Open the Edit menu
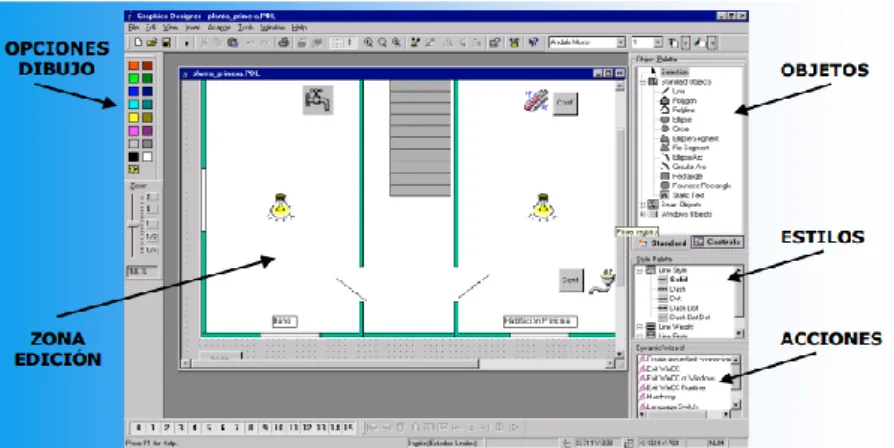The width and height of the screenshot is (894, 448). click(x=151, y=27)
